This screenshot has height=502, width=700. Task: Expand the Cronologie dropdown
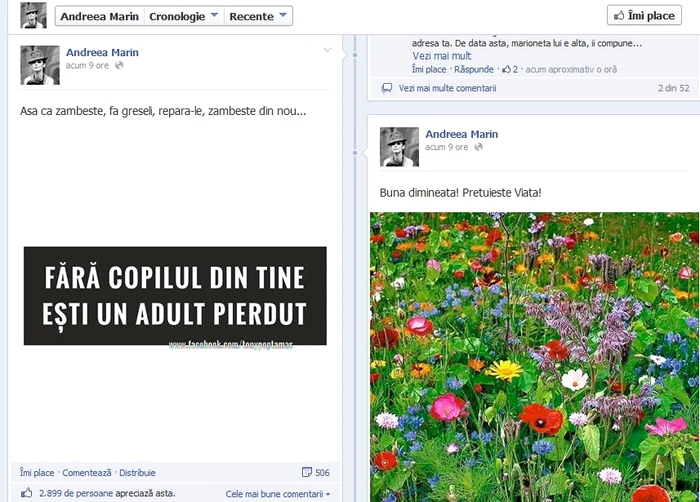pos(184,16)
